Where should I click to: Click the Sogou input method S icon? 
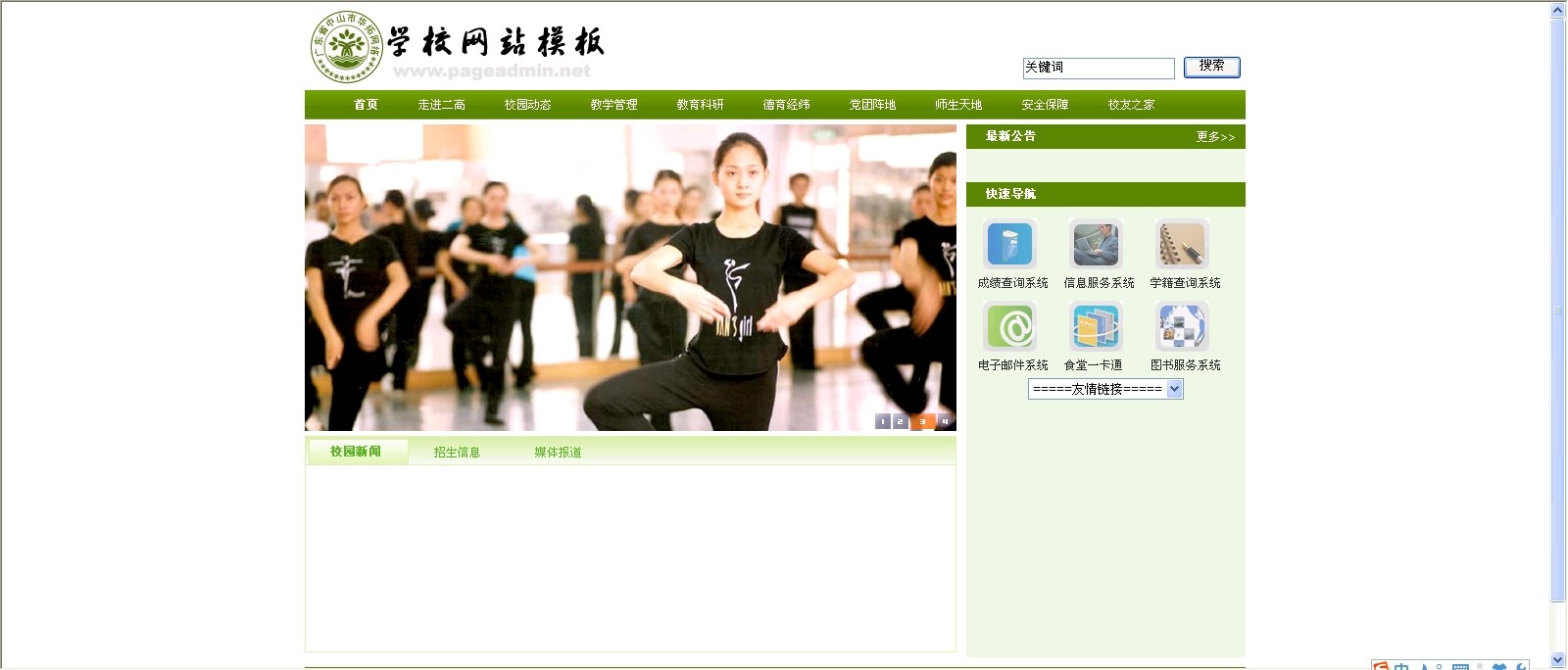click(x=1381, y=666)
